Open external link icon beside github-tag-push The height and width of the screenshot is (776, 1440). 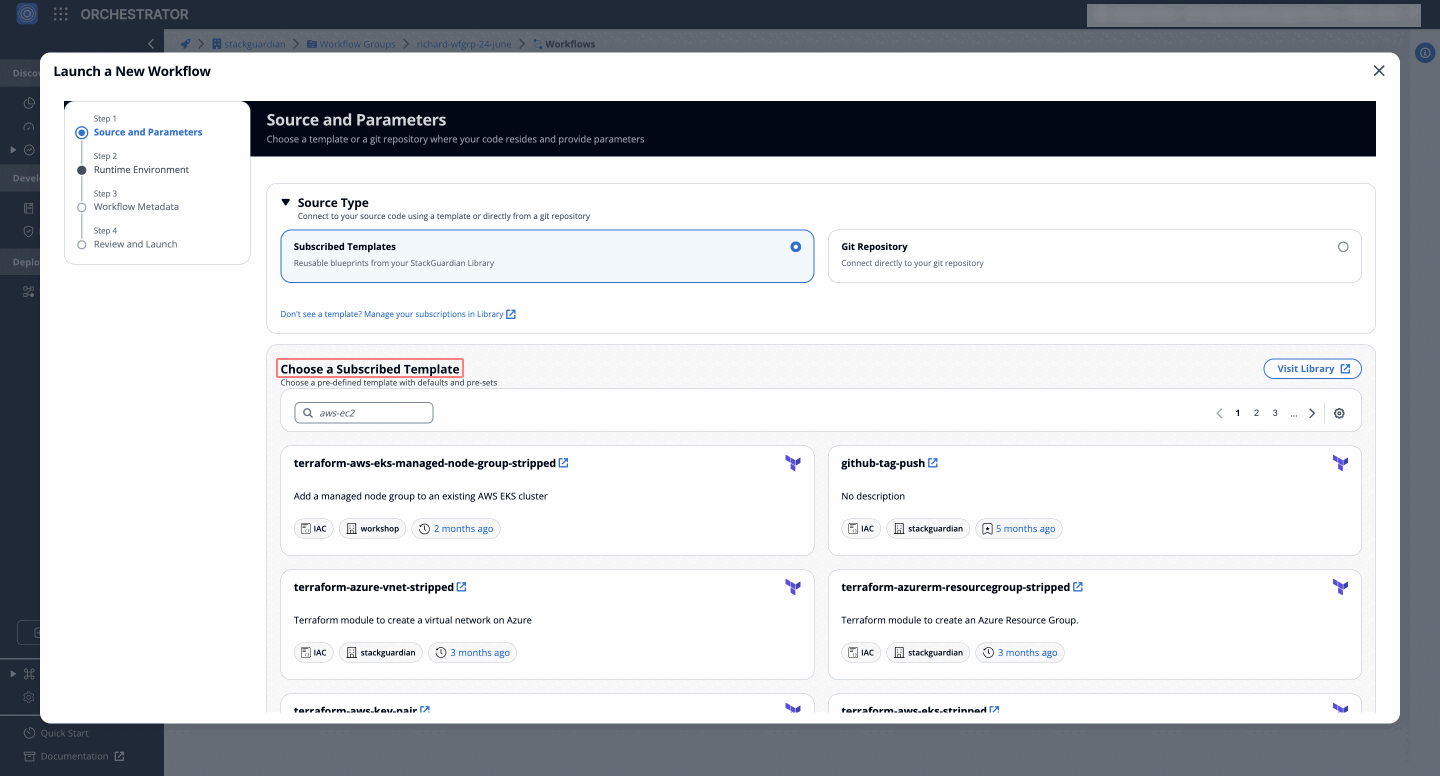tap(933, 463)
